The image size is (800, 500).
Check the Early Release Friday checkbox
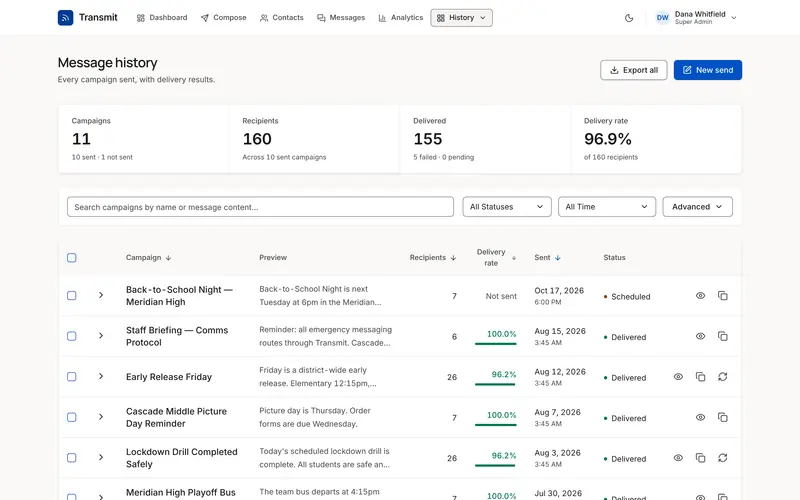72,377
